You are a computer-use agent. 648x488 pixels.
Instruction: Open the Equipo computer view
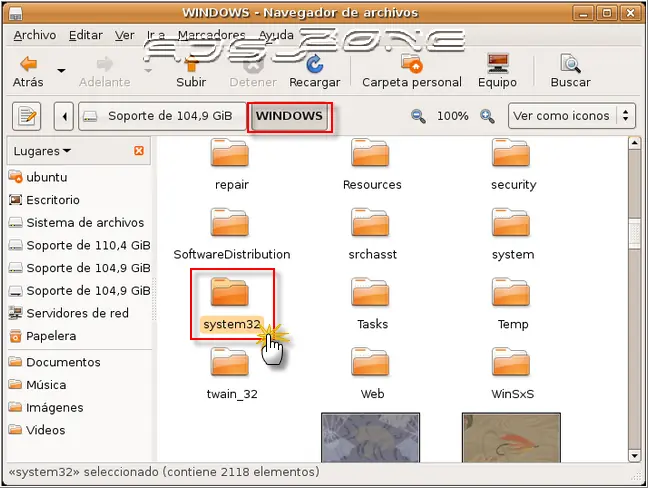[x=497, y=71]
